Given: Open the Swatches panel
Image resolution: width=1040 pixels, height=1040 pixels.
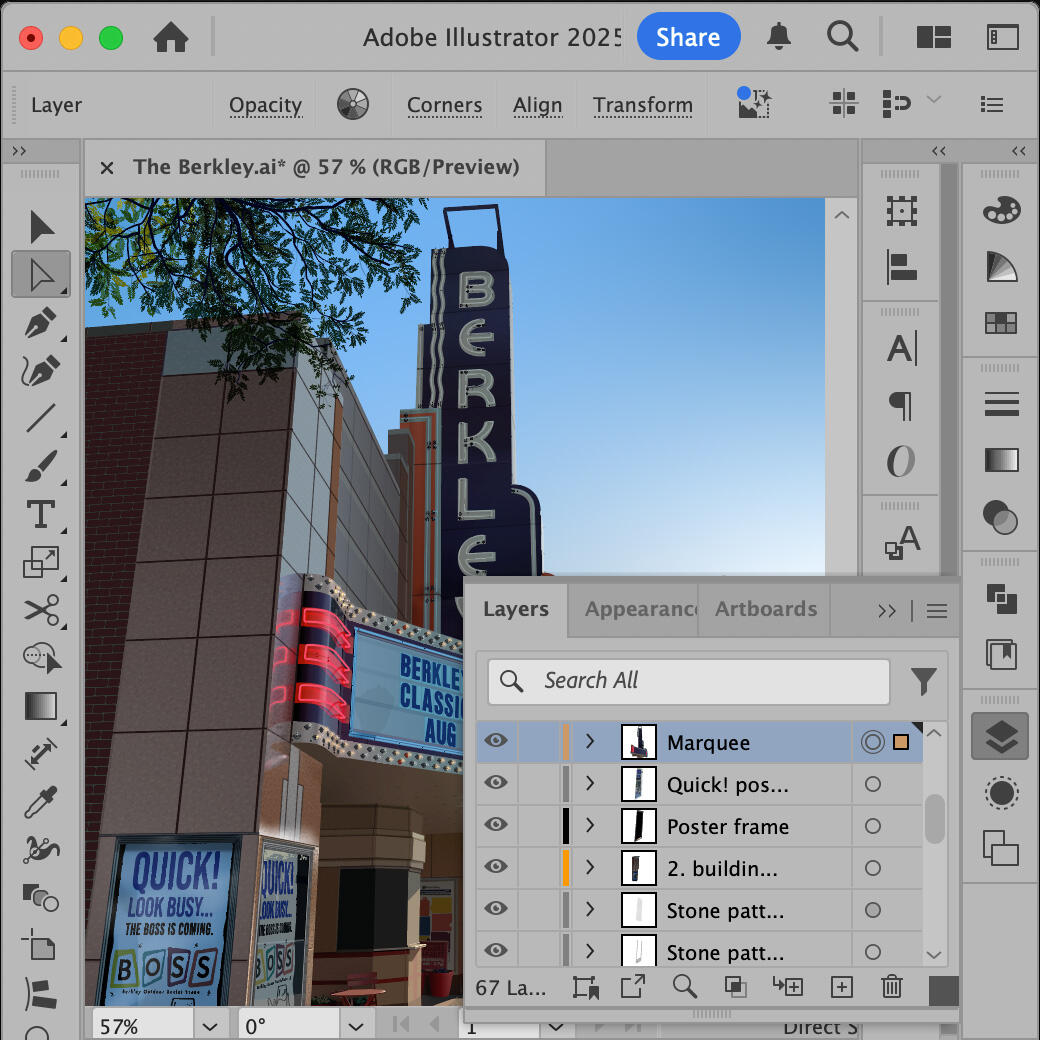Looking at the screenshot, I should tap(999, 322).
